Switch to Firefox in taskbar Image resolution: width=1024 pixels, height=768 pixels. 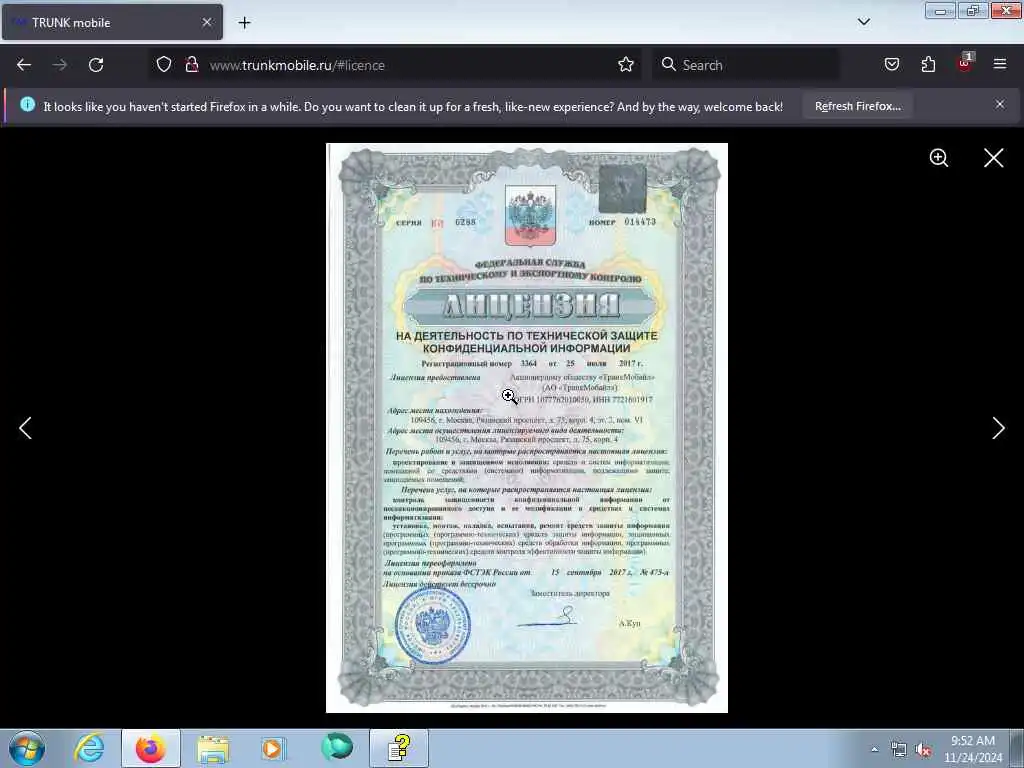(x=151, y=748)
